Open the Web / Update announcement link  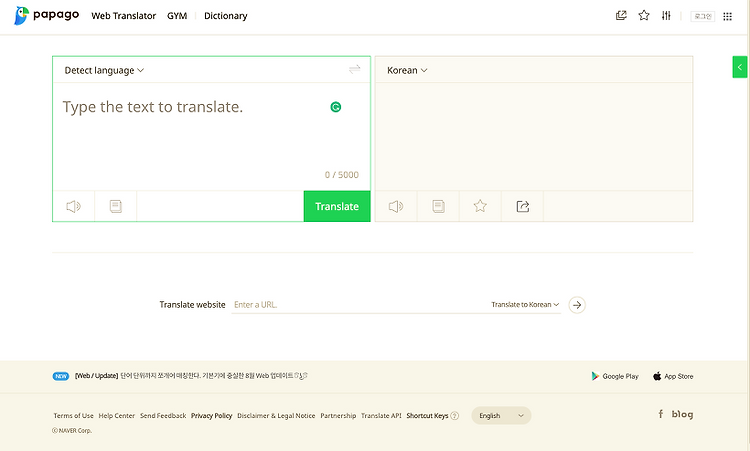191,376
